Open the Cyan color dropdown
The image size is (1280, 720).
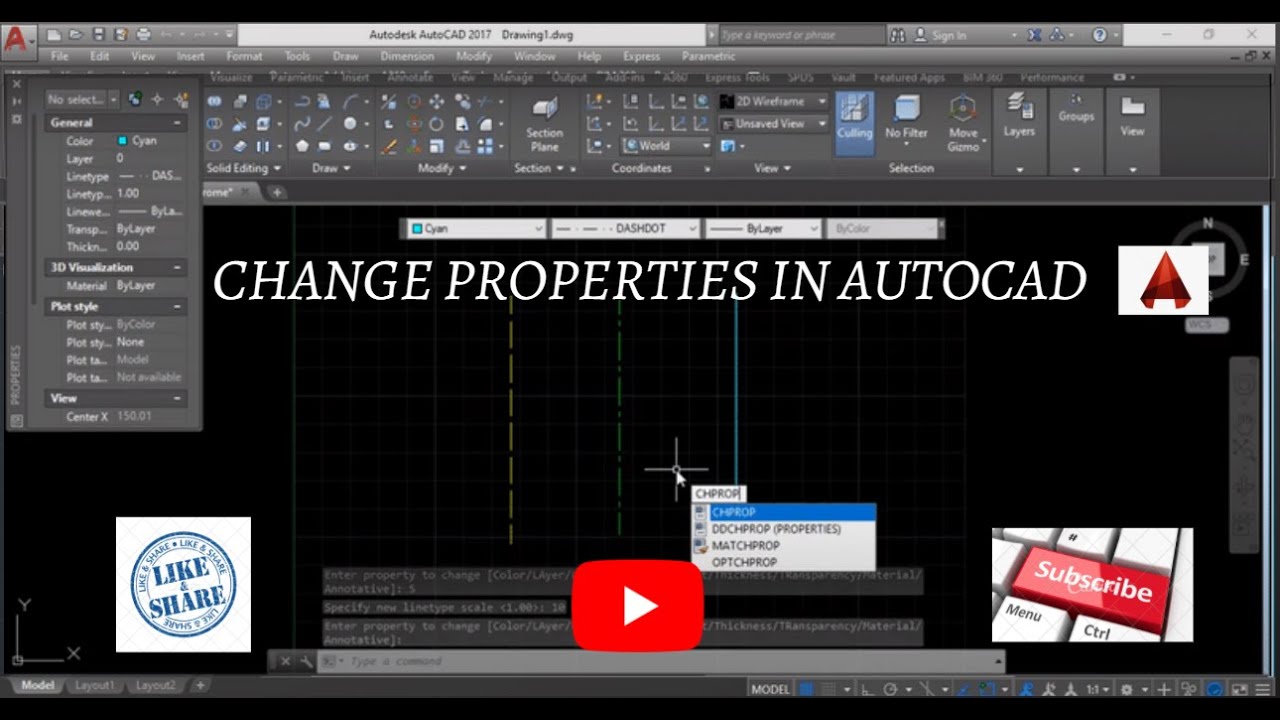[476, 229]
